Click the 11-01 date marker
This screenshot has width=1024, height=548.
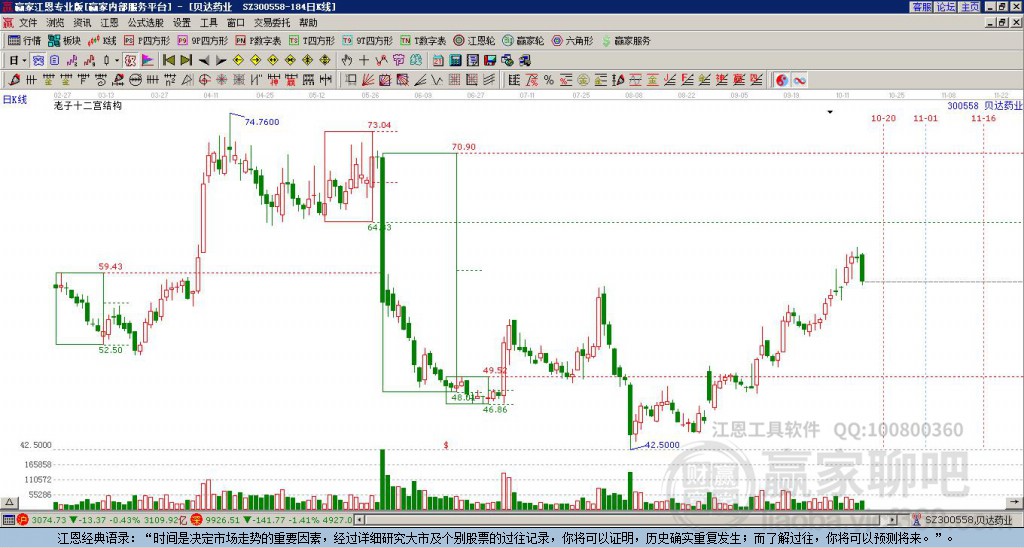pos(925,118)
